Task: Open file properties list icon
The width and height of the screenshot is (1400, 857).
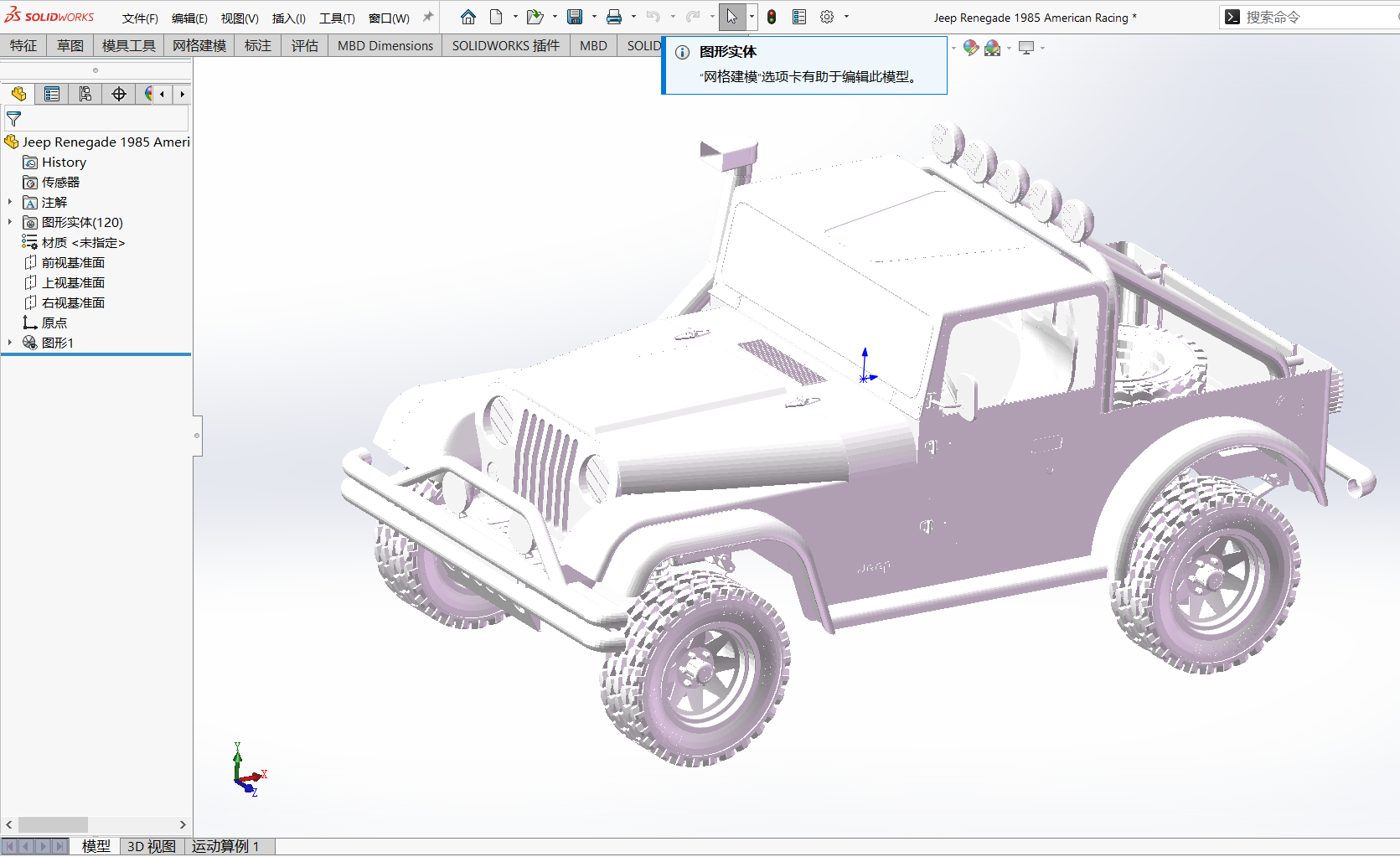Action: coord(799,17)
